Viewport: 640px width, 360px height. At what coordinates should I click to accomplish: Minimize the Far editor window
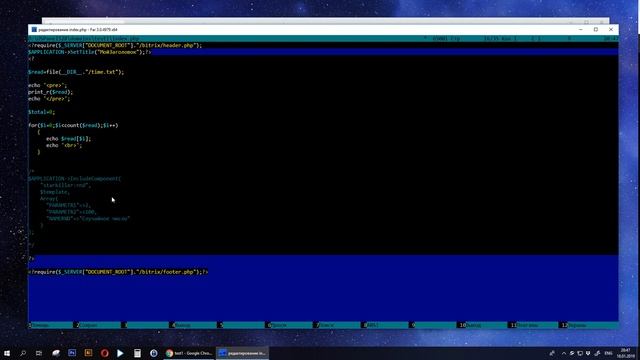click(x=581, y=29)
